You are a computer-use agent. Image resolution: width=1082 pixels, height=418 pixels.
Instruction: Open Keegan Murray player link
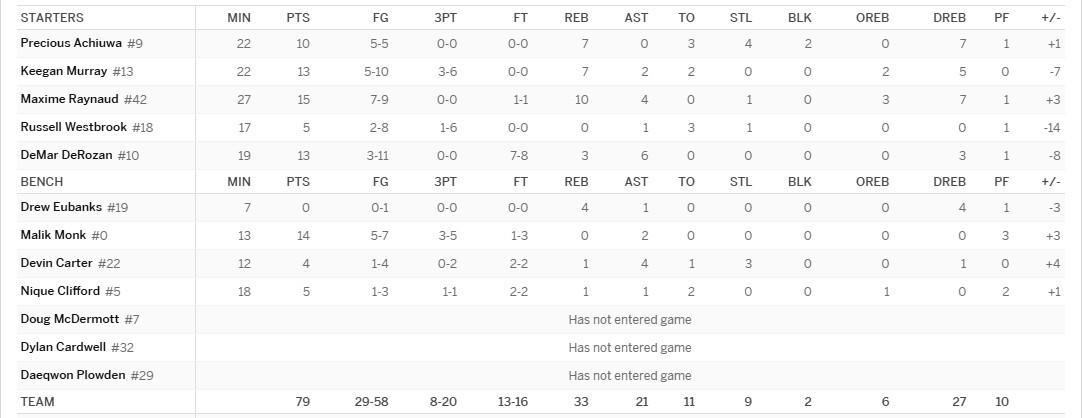coord(64,71)
